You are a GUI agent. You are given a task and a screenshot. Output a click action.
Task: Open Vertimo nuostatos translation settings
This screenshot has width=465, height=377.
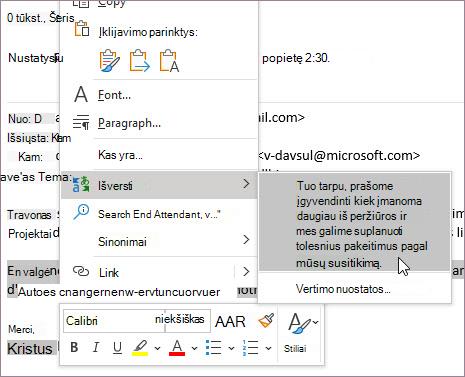tap(355, 289)
